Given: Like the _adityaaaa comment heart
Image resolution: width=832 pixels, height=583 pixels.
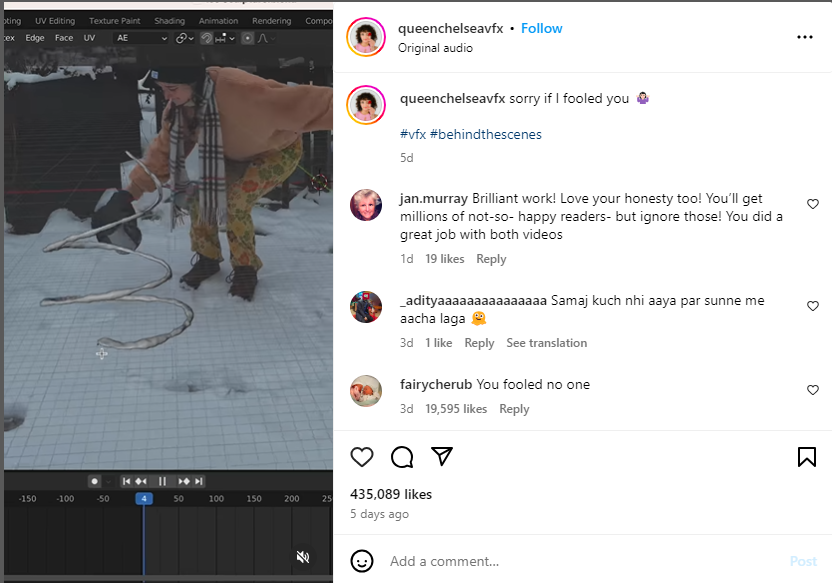Looking at the screenshot, I should tap(812, 306).
